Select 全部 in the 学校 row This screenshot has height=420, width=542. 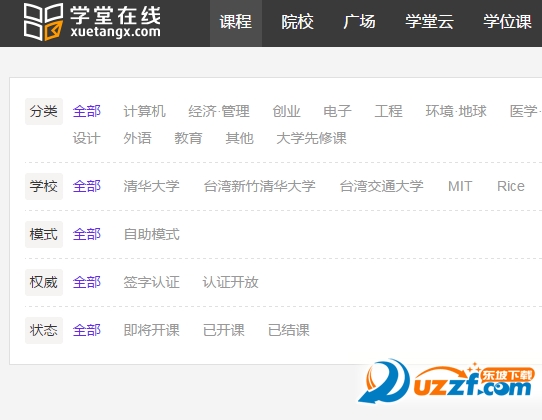click(87, 186)
